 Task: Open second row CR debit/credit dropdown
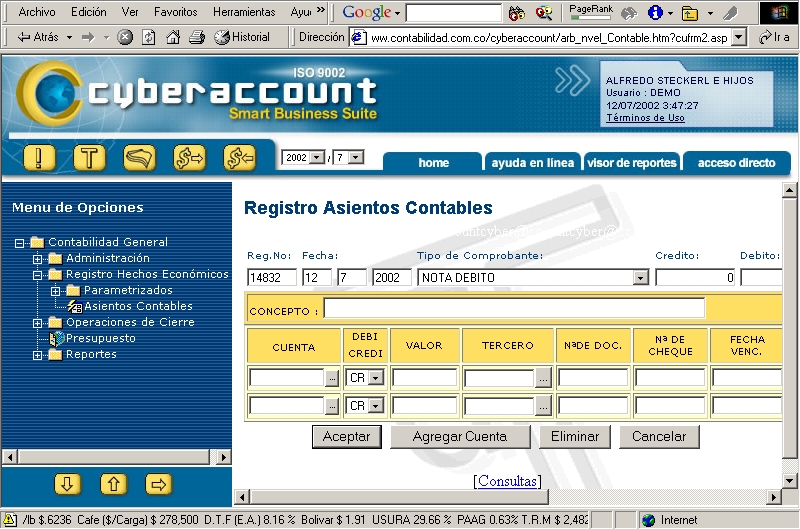376,406
